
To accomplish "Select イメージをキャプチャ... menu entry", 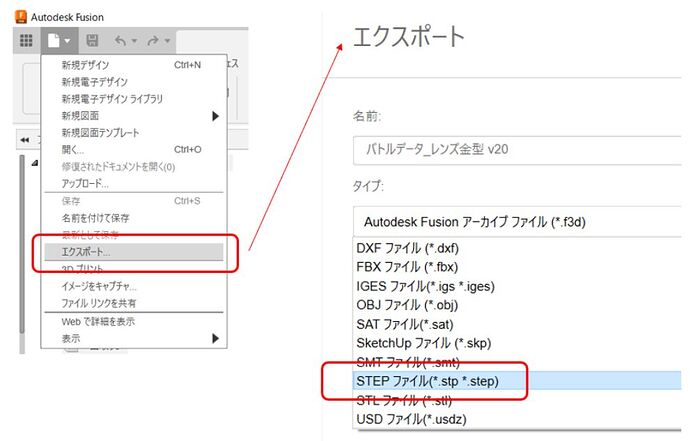I will pos(134,287).
